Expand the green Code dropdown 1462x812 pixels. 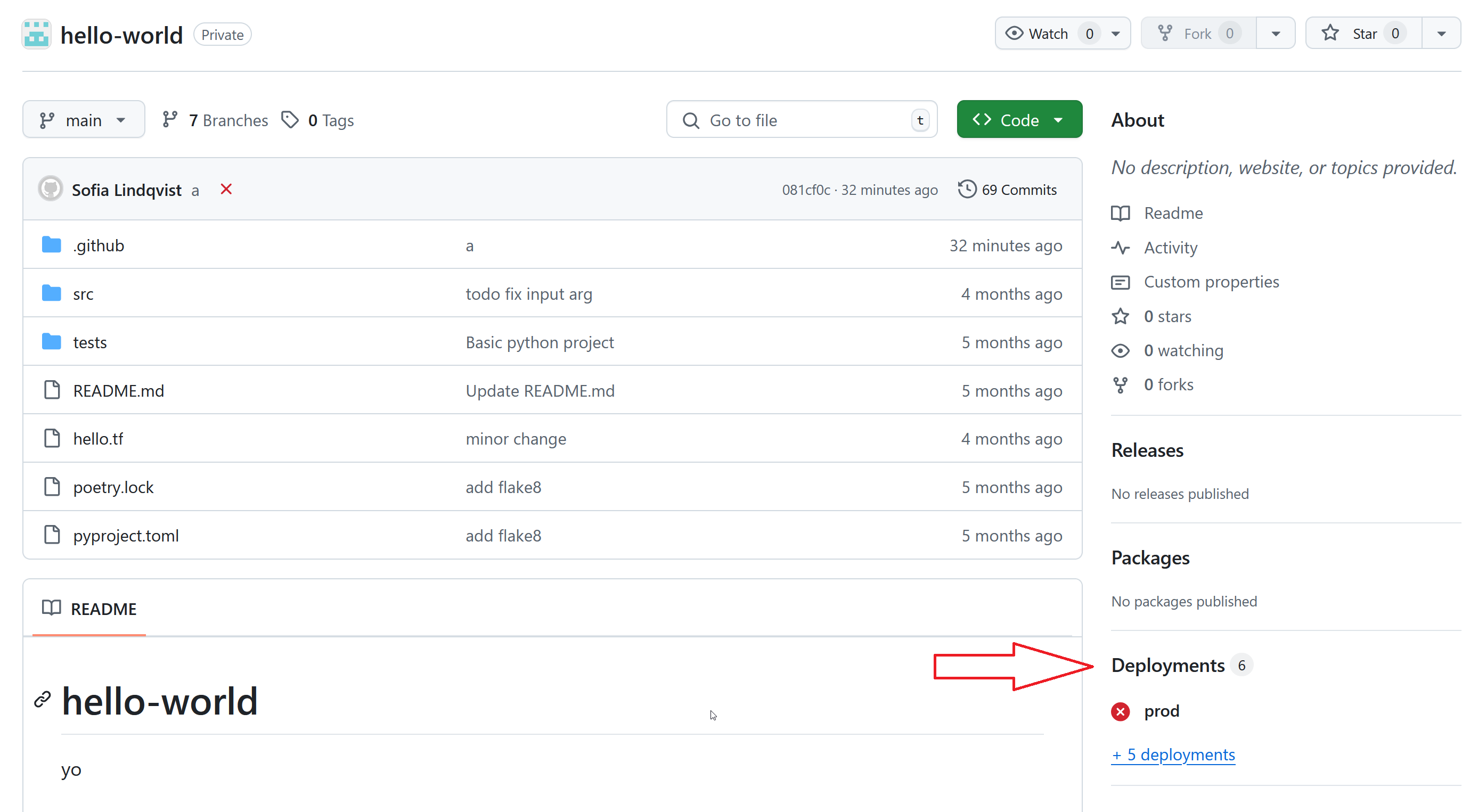tap(1019, 120)
